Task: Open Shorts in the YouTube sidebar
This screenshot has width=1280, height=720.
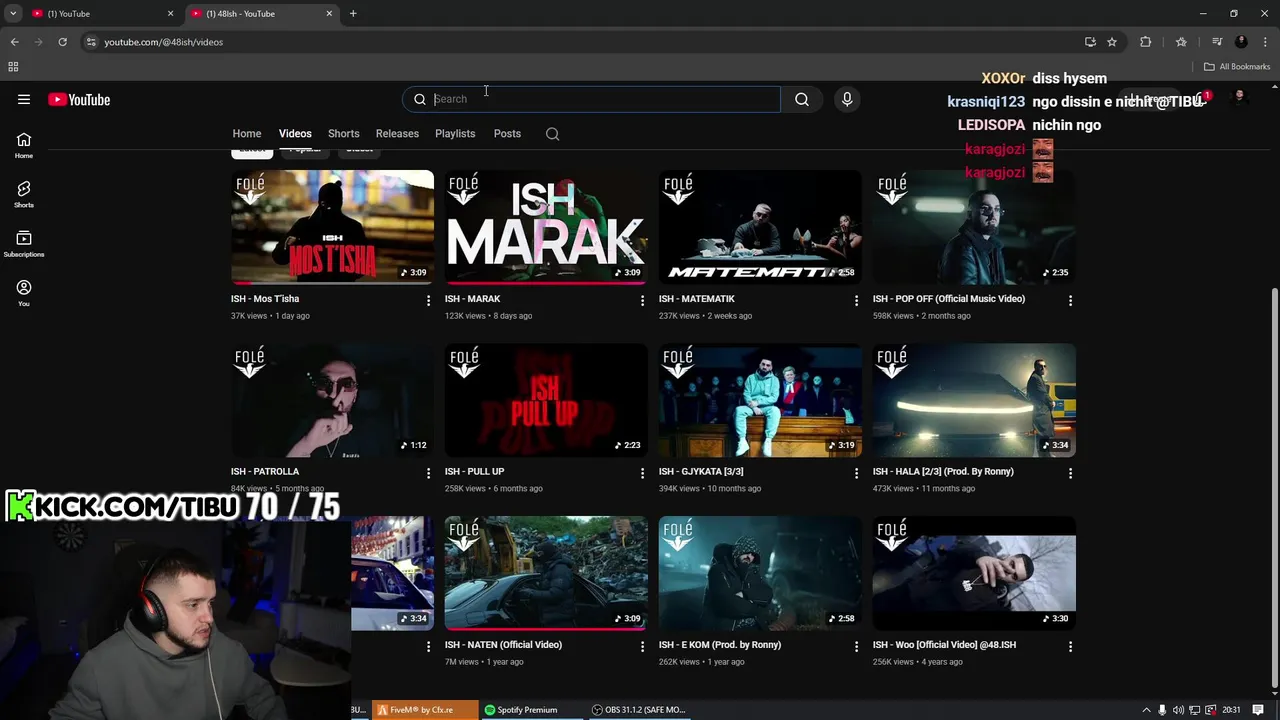Action: coord(24,194)
